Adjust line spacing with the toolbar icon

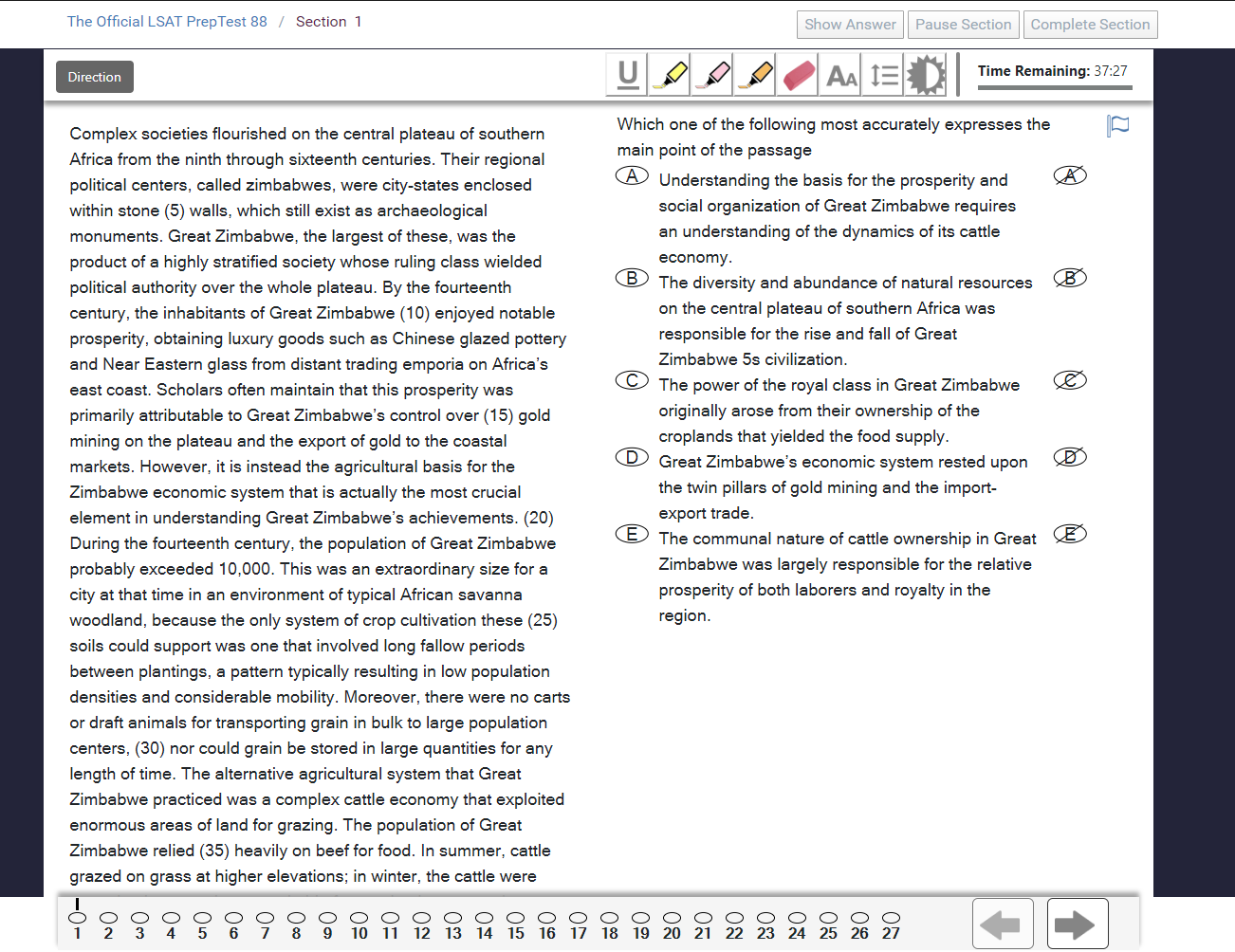tap(884, 75)
